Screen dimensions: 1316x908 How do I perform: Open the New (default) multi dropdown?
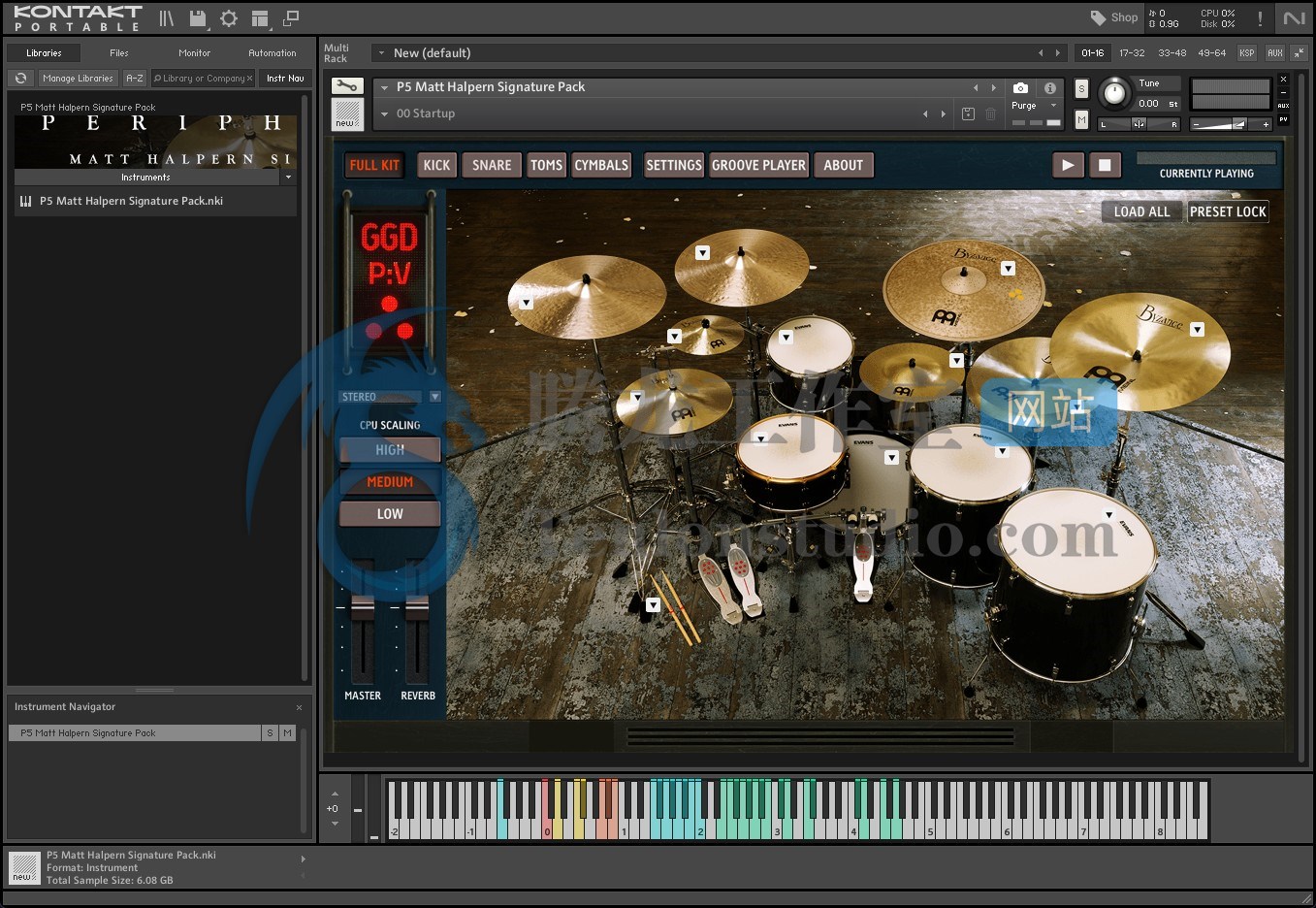[382, 53]
